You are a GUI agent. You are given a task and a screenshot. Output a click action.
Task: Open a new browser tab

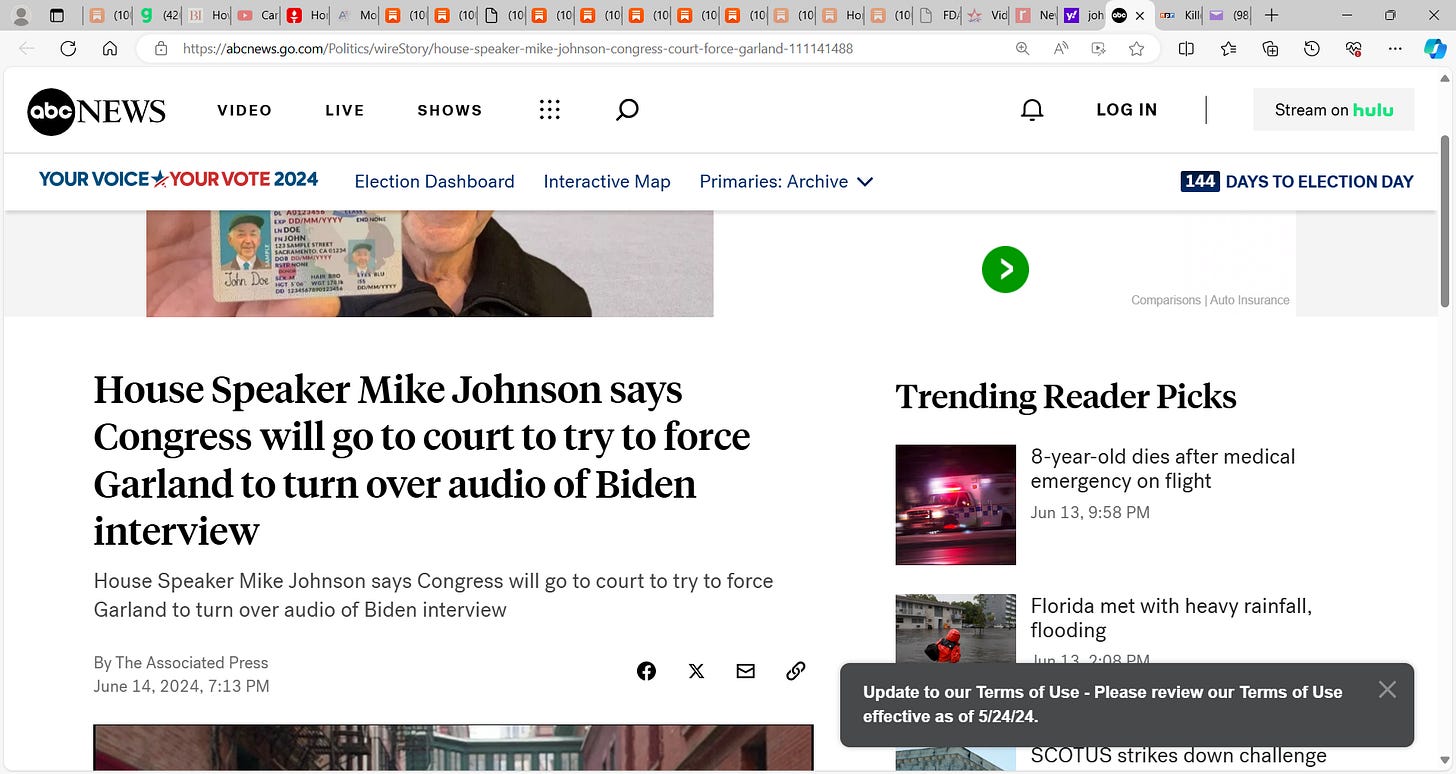(x=1271, y=15)
